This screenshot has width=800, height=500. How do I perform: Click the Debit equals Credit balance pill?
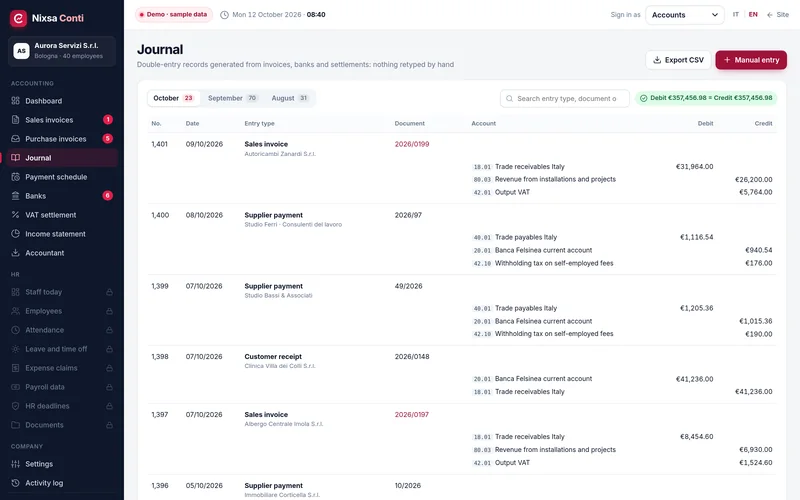point(706,98)
